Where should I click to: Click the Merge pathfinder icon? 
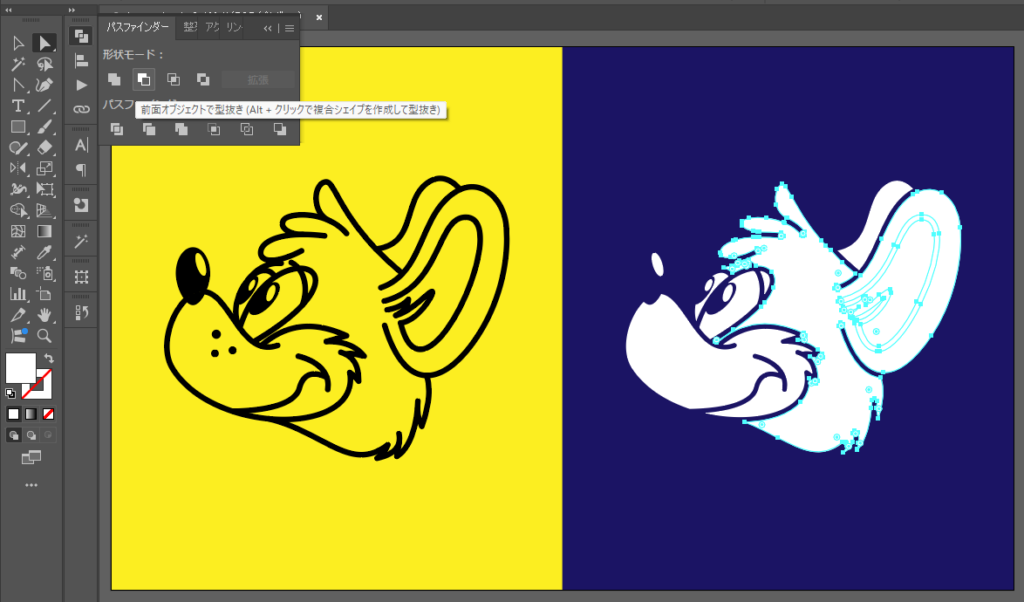click(182, 129)
